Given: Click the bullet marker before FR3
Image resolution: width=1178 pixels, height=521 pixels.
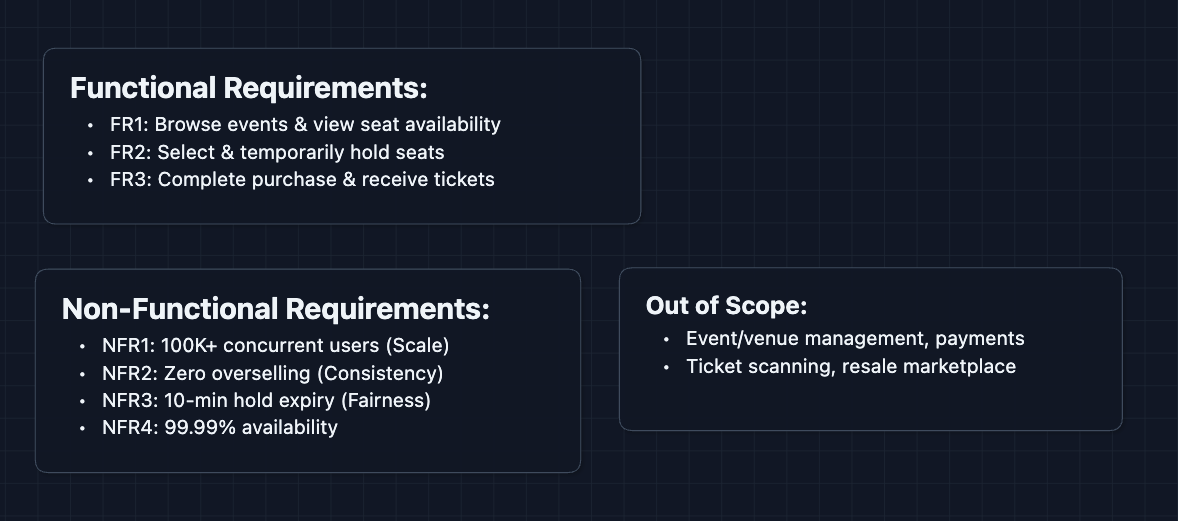Looking at the screenshot, I should tap(91, 181).
